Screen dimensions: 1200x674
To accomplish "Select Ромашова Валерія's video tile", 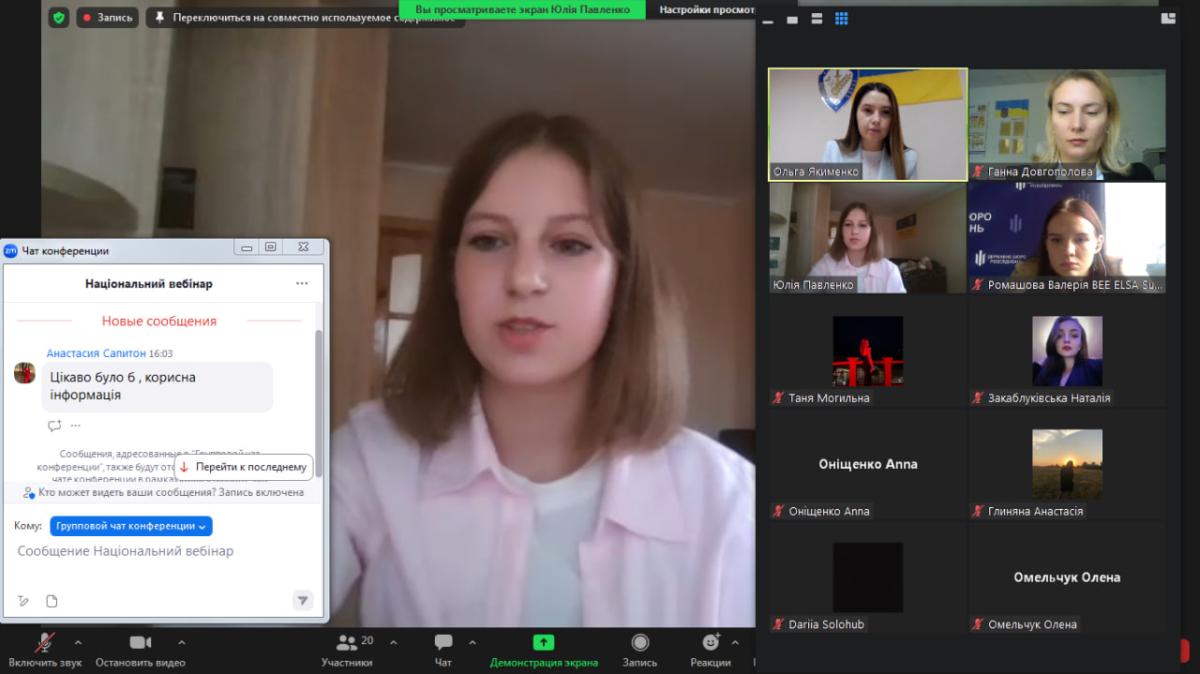I will pos(1068,238).
